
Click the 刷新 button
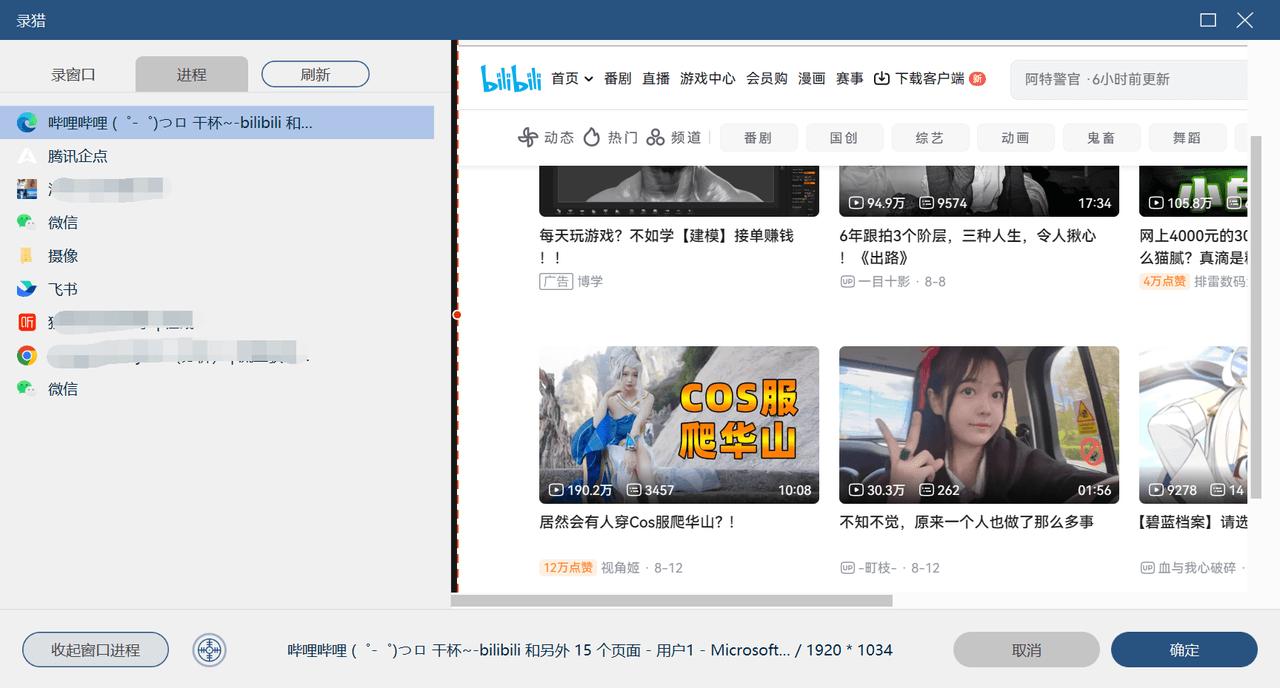tap(315, 74)
